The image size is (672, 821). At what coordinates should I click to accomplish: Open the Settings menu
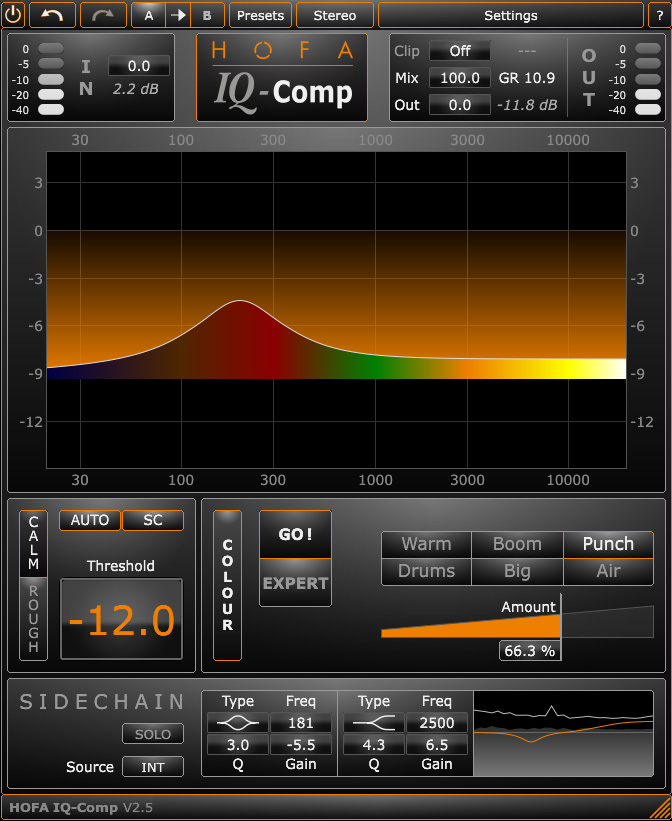click(511, 15)
